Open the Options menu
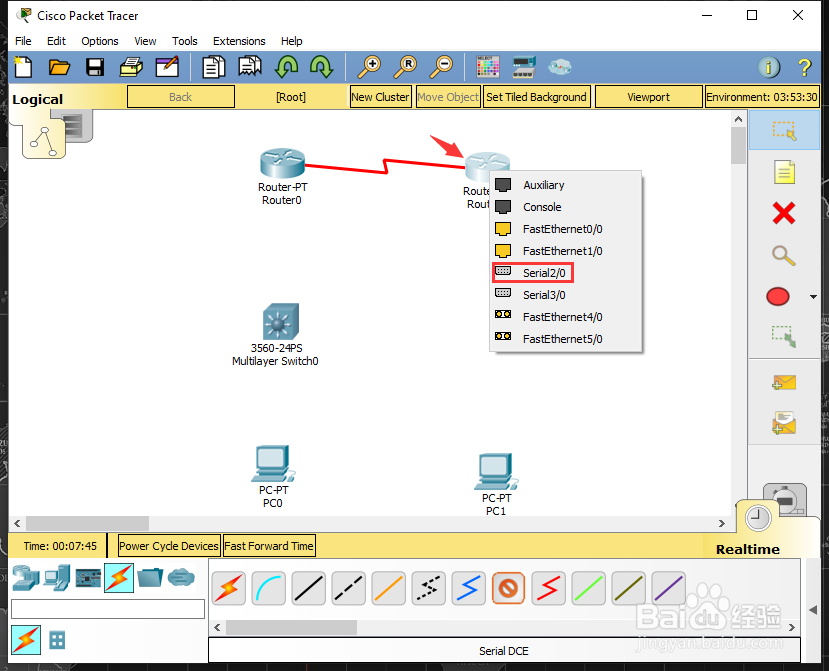This screenshot has height=671, width=829. coord(99,41)
